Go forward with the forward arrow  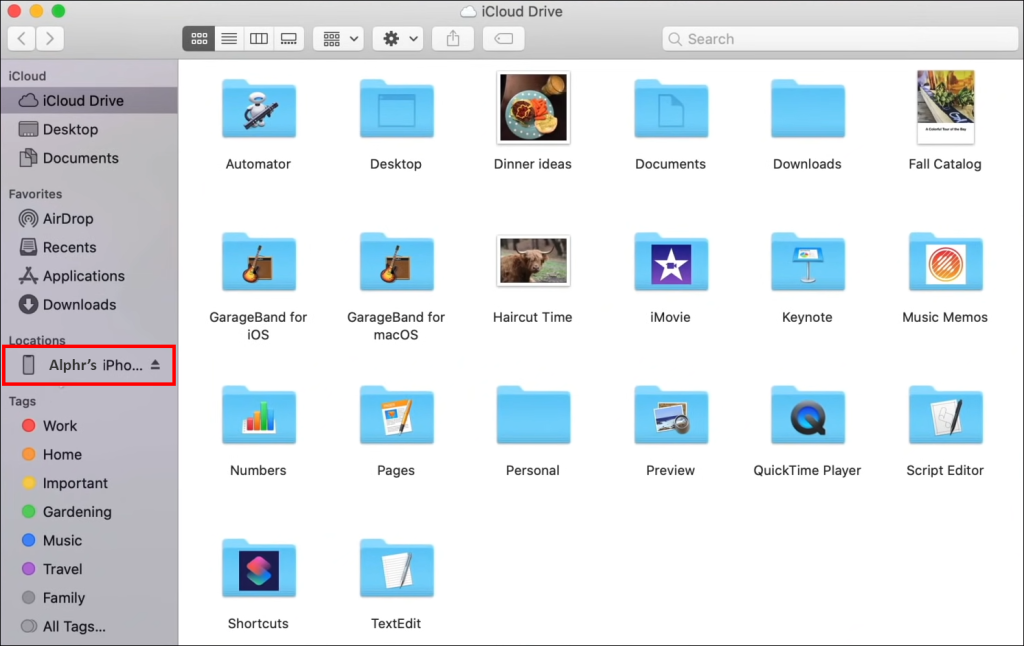coord(49,39)
